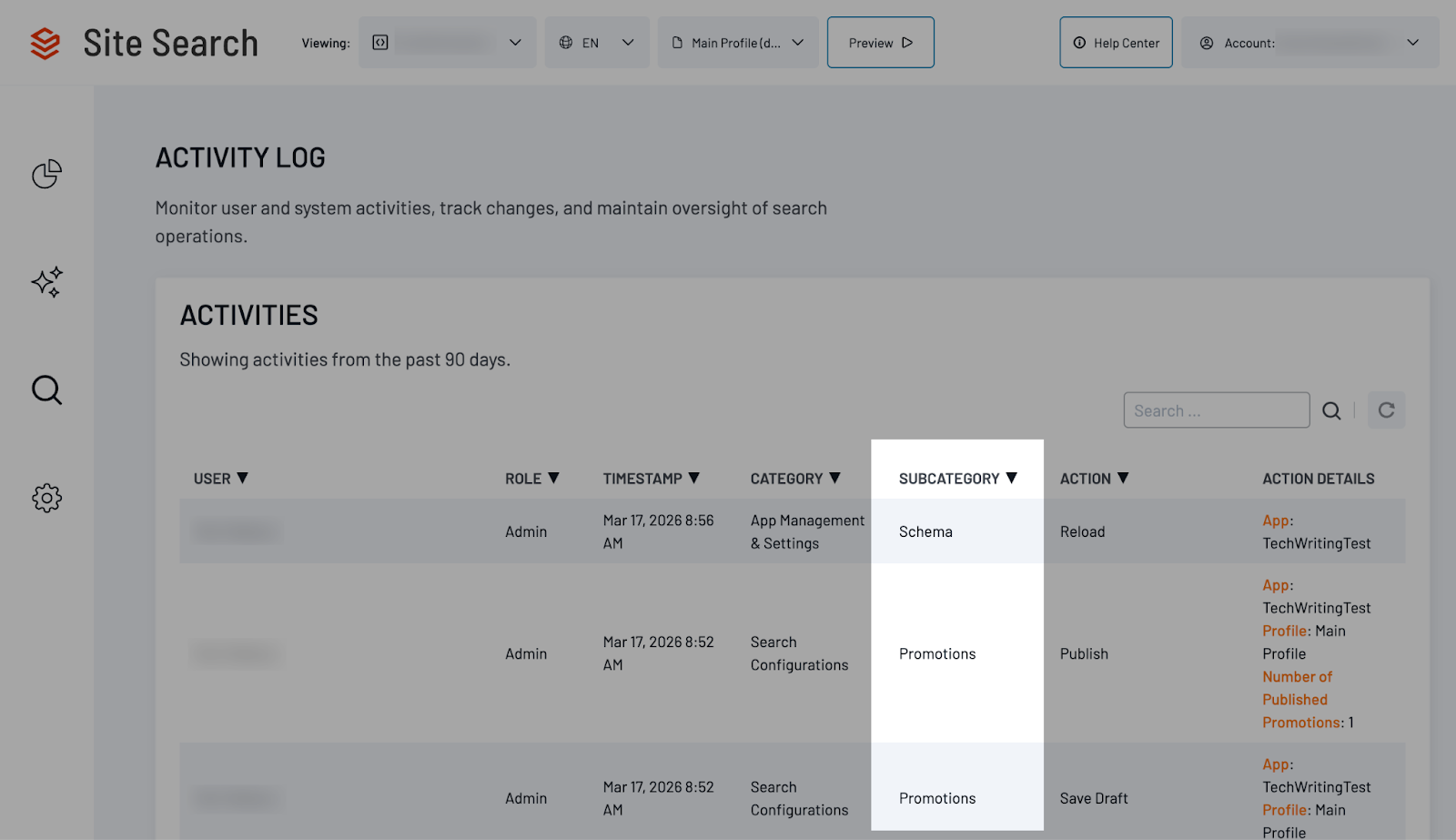Open the EN language dropdown
Screen dimensions: 1456x840
point(597,43)
